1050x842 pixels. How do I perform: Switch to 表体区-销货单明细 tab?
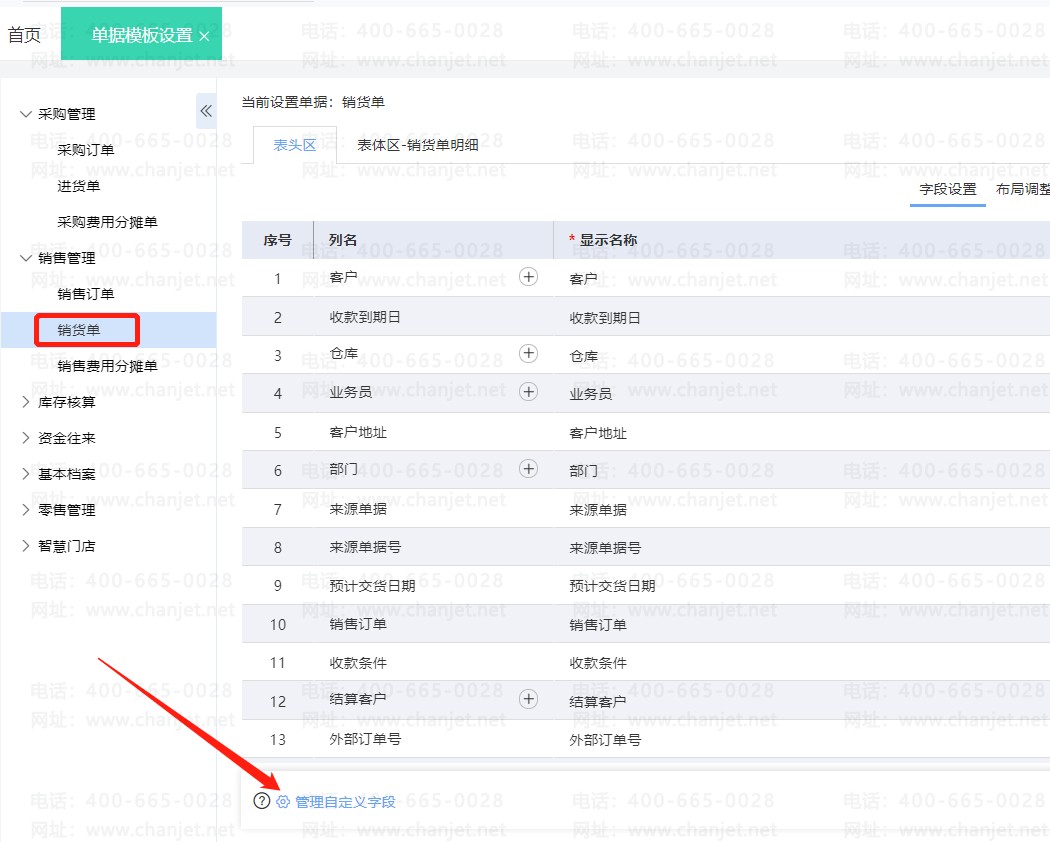(418, 145)
